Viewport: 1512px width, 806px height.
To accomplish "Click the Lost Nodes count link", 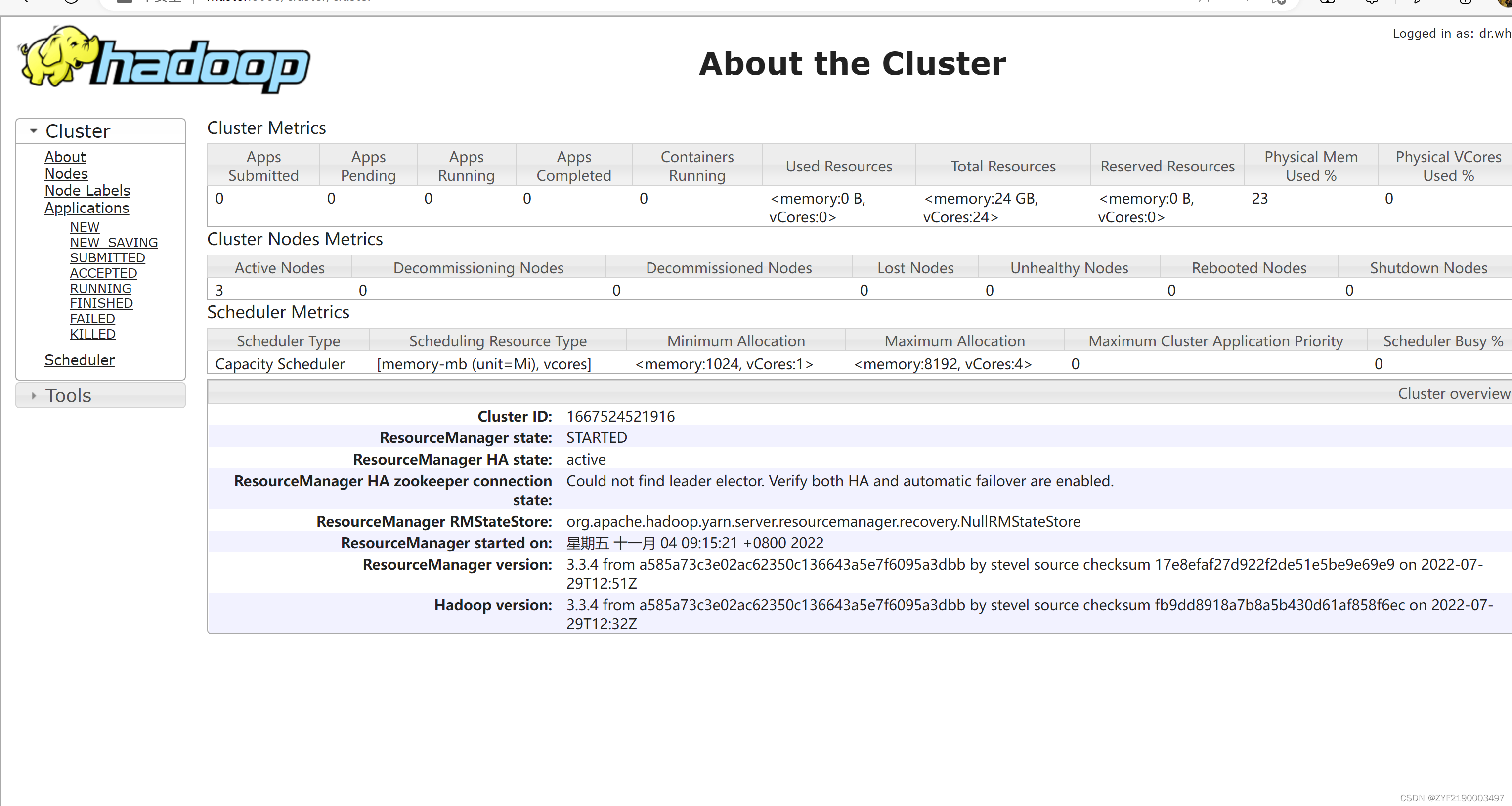I will [864, 291].
